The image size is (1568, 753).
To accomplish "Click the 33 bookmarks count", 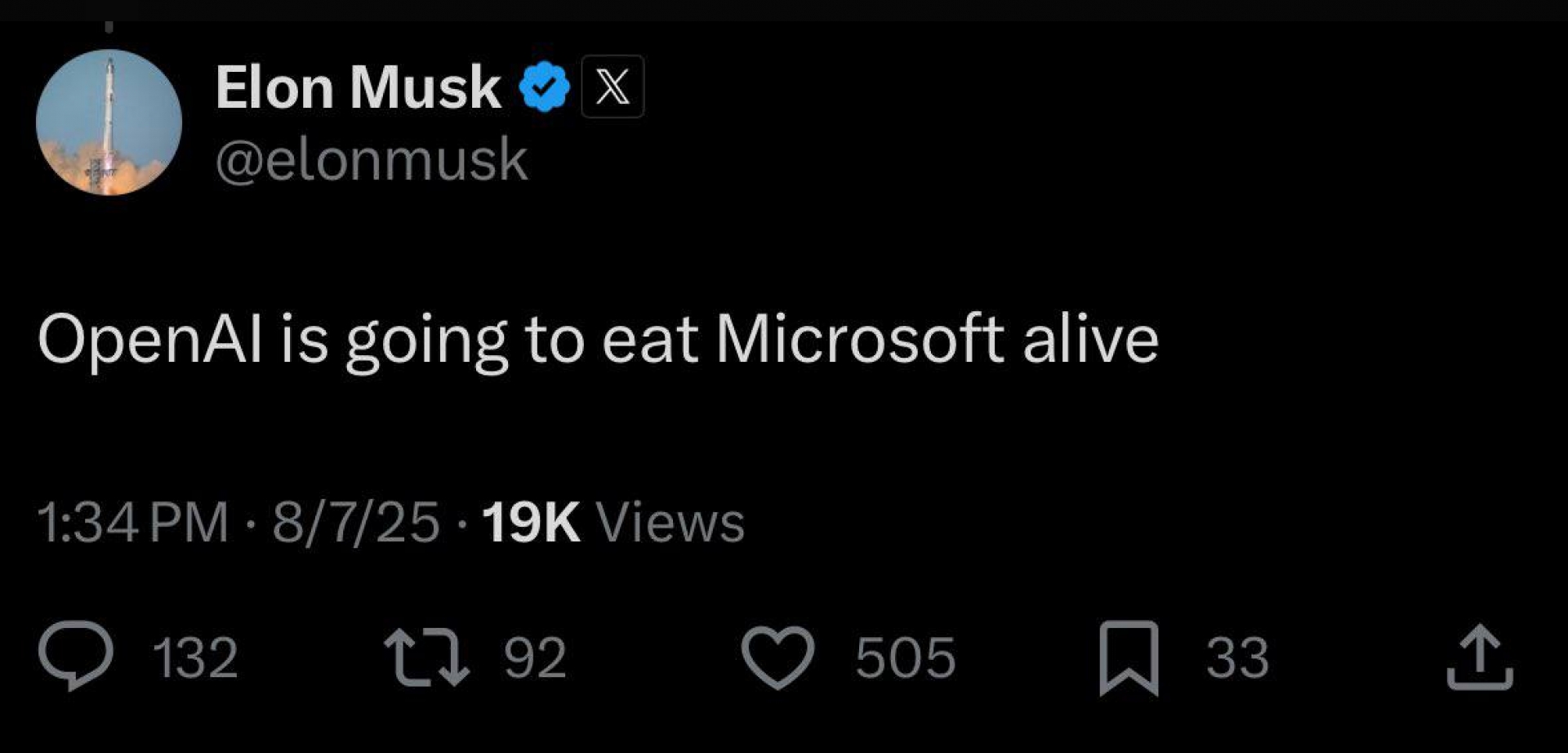I will point(1237,657).
